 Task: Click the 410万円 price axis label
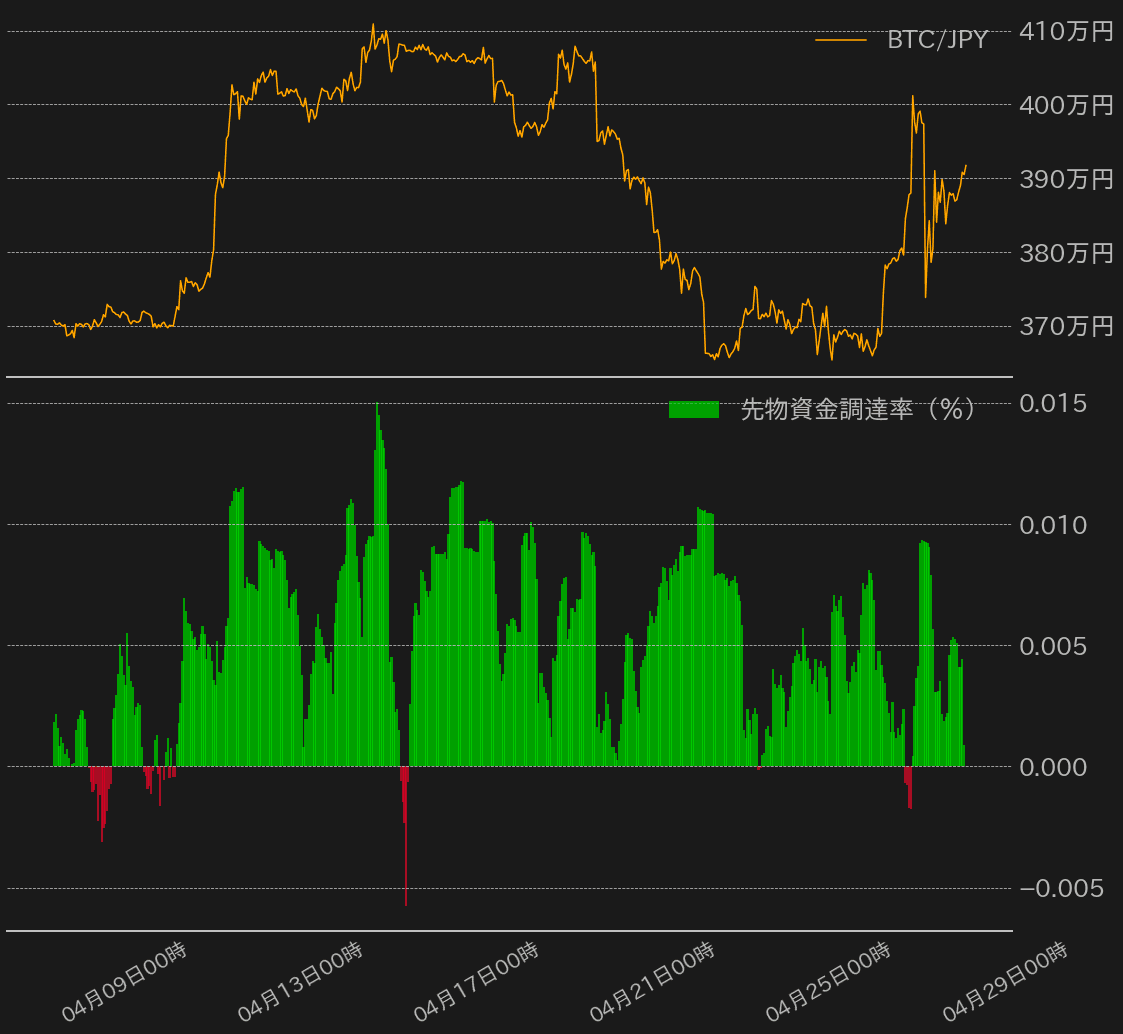1065,31
